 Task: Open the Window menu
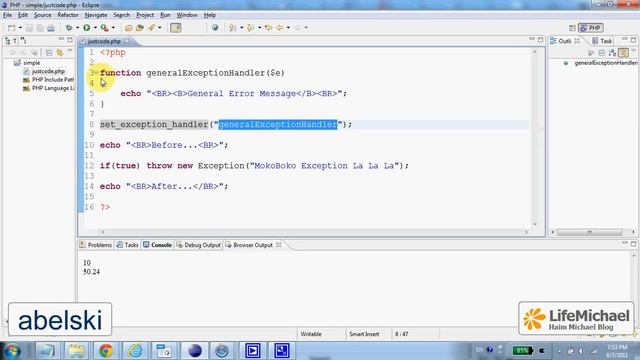[x=187, y=15]
